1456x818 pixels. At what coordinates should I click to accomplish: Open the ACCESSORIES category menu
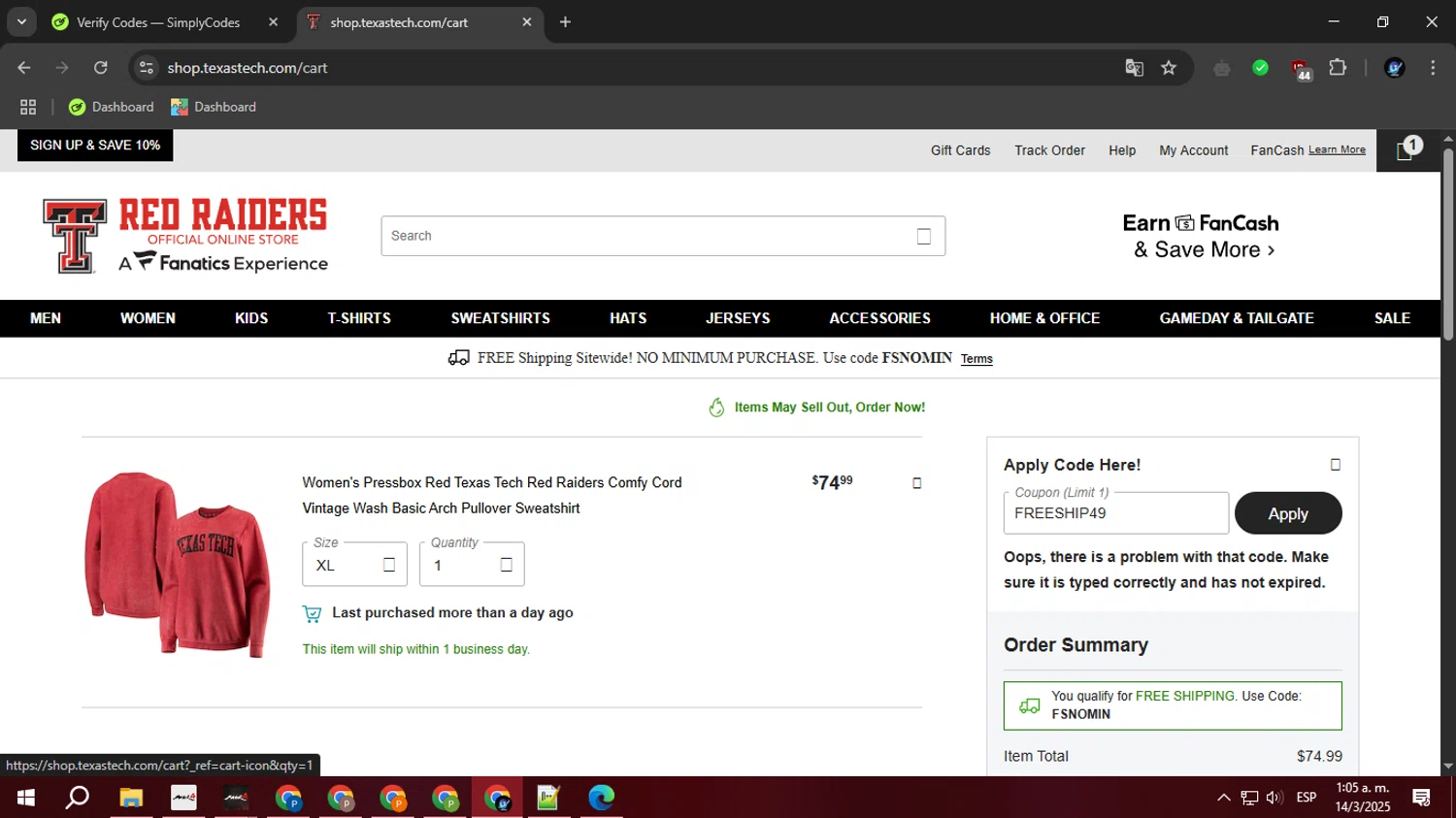pyautogui.click(x=879, y=318)
